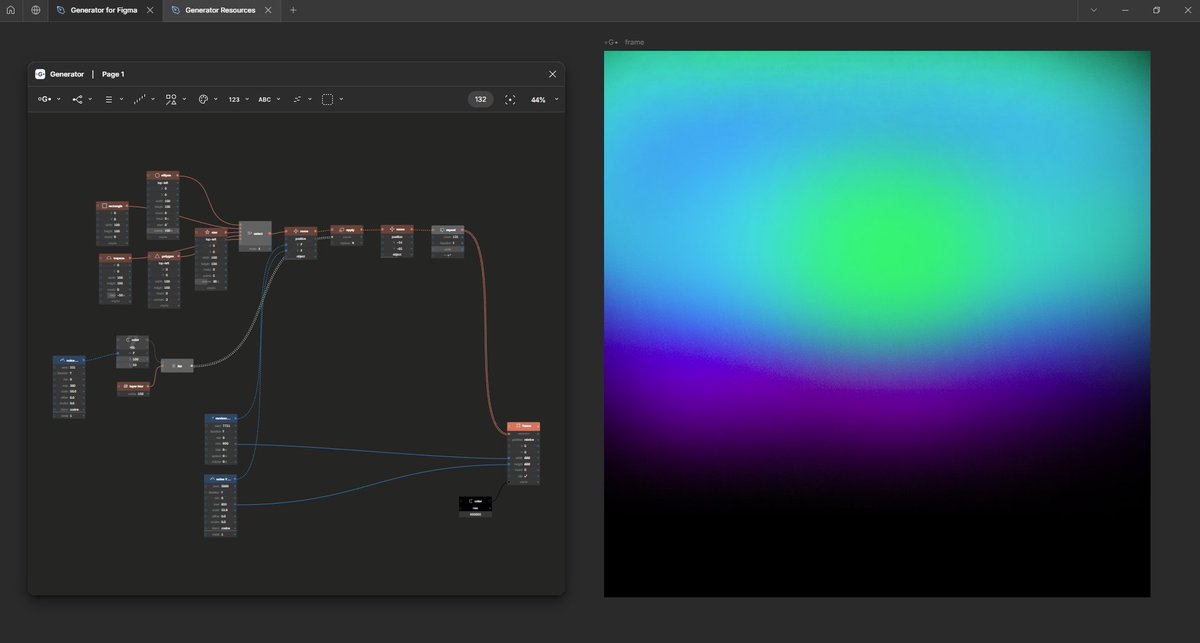1200x643 pixels.
Task: Go to the Figma home icon
Action: (x=11, y=10)
